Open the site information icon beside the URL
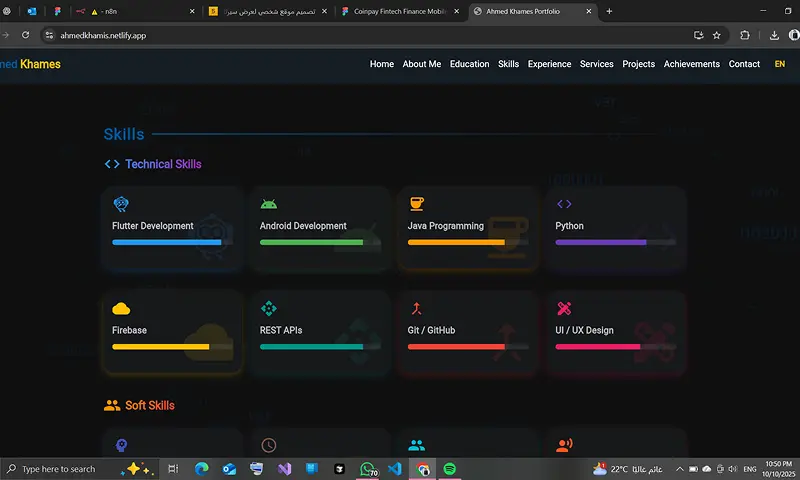The height and width of the screenshot is (480, 800). click(x=49, y=35)
